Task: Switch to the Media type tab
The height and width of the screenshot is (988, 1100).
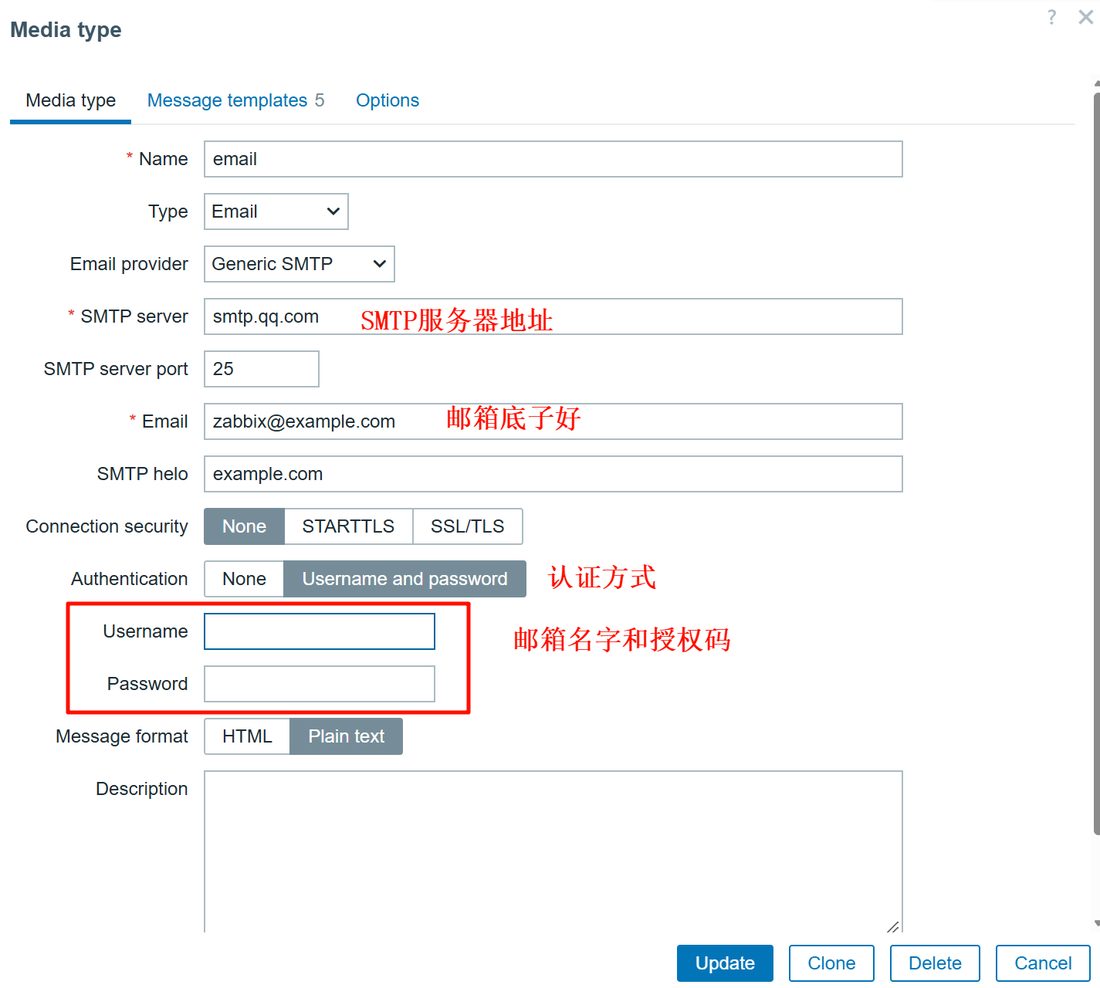Action: click(x=71, y=100)
